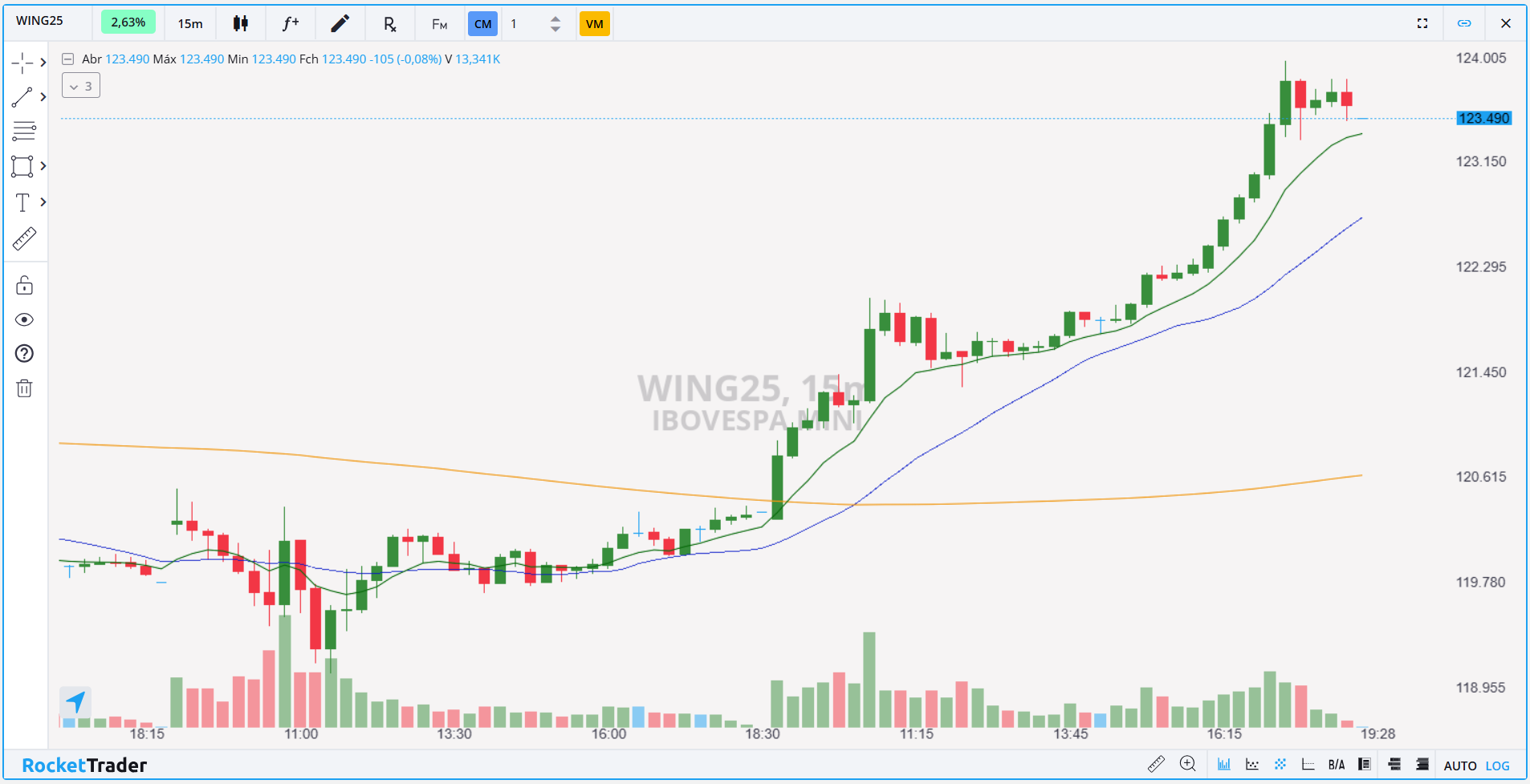Open the help question mark icon
1530x784 pixels.
24,354
